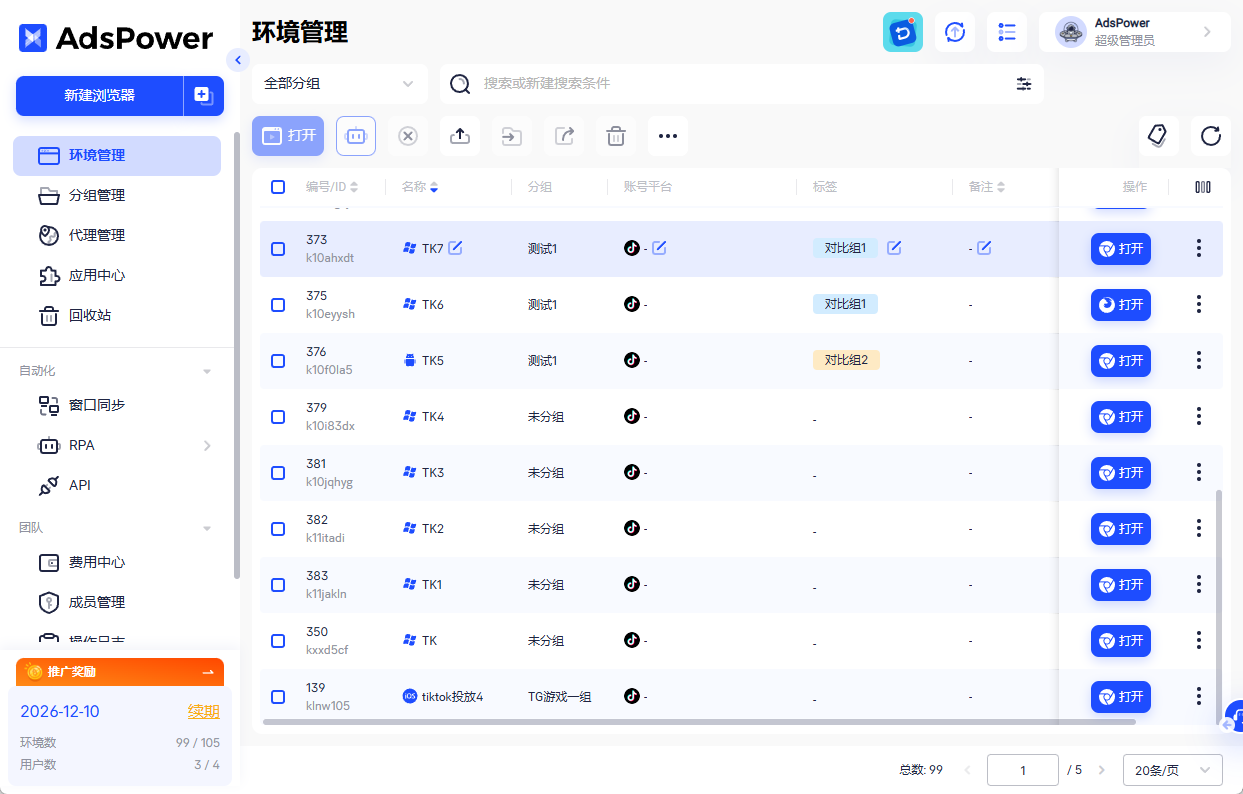Click the search conditions input field
The width and height of the screenshot is (1243, 794).
[742, 84]
